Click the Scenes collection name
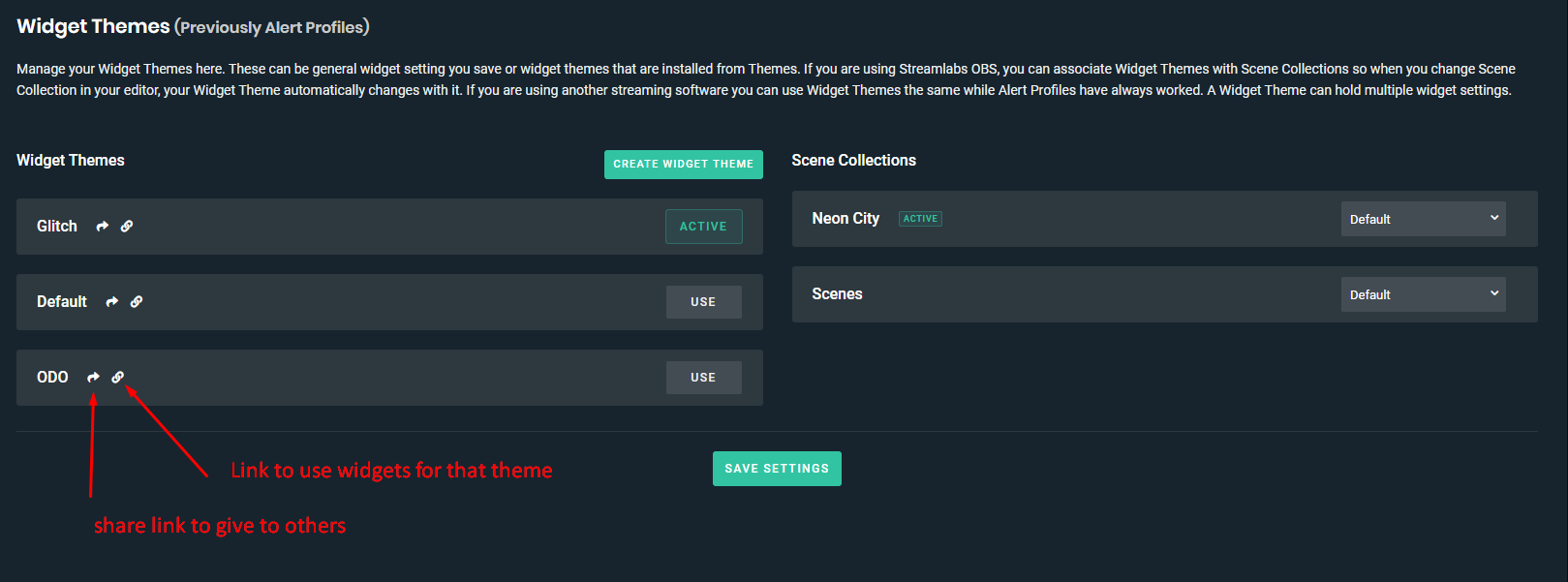Viewport: 1568px width, 582px height. point(837,294)
